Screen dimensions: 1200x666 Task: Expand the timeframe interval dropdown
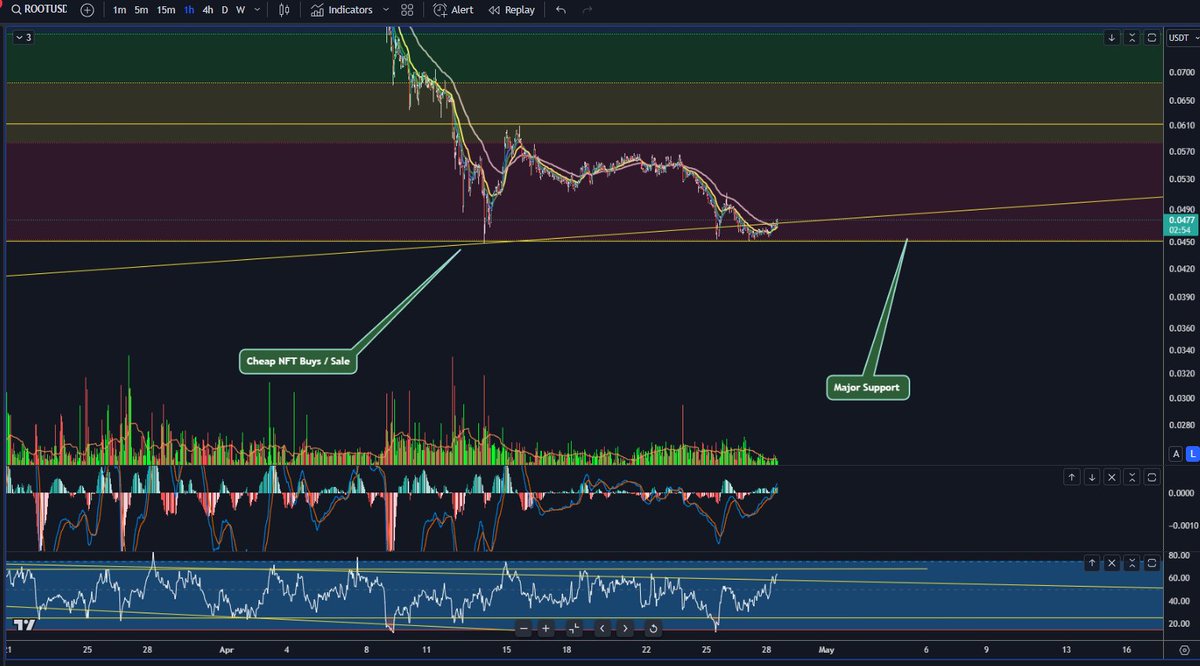pos(259,10)
